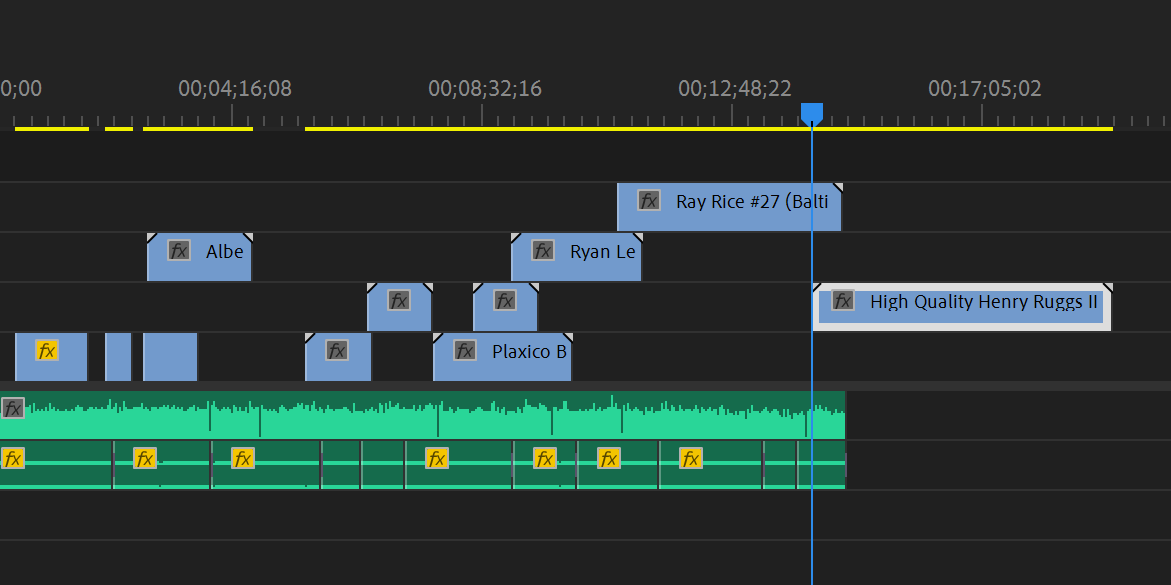Click the fx badge on the Albe clip

point(178,250)
